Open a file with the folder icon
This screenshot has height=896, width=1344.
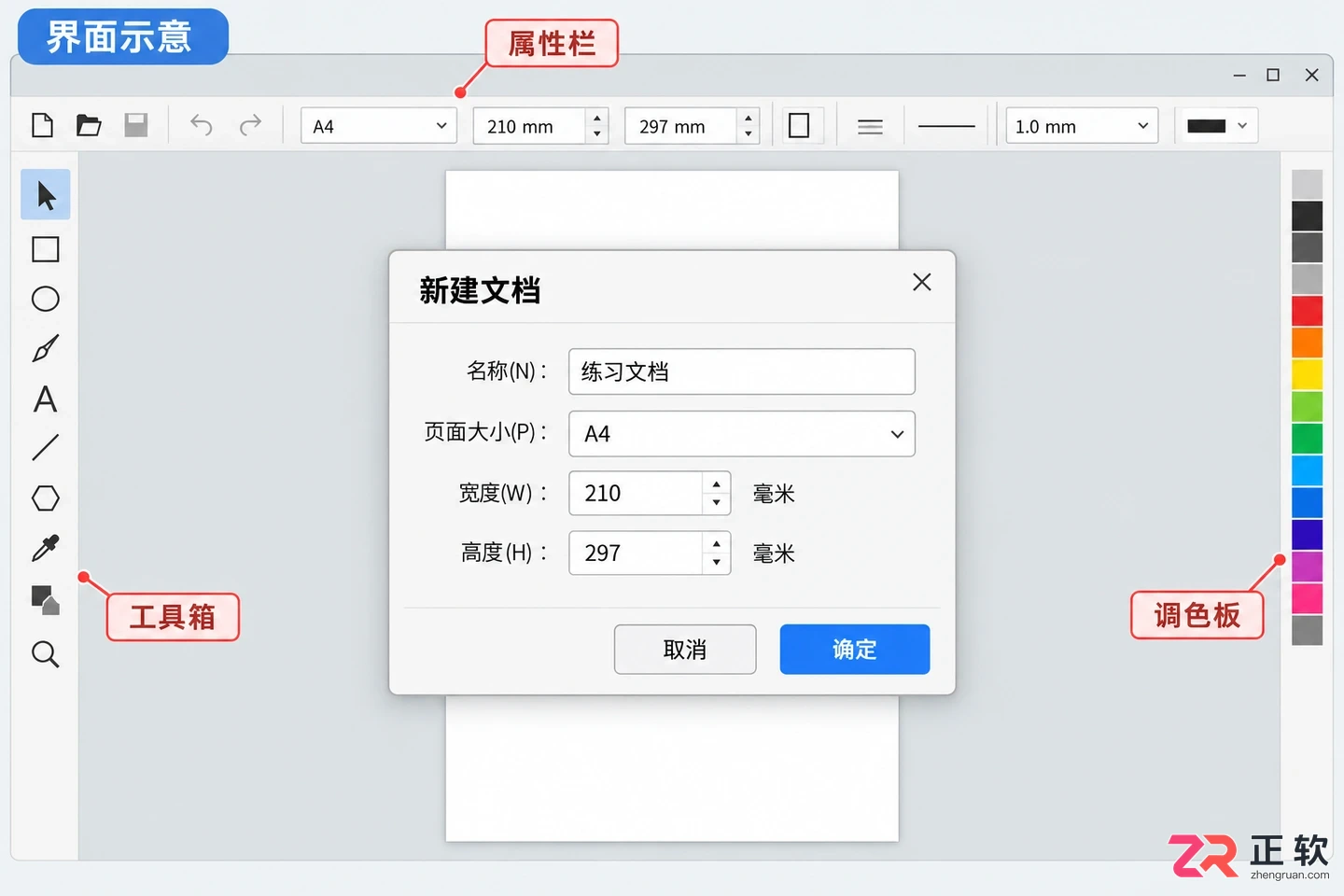89,125
